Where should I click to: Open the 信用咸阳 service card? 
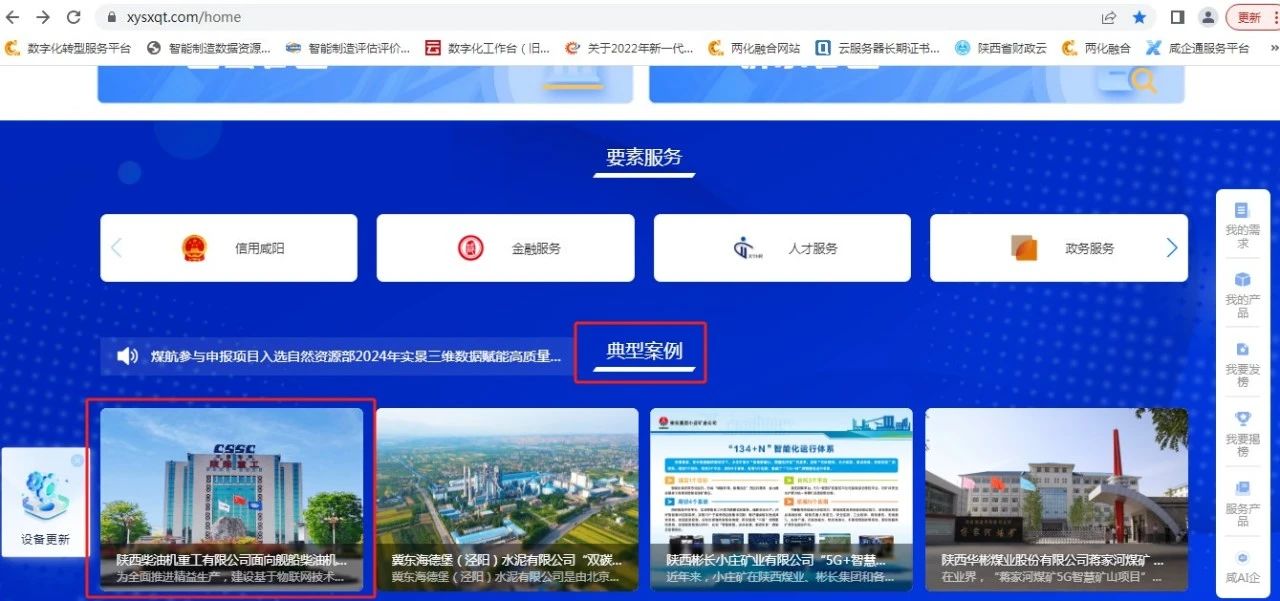click(229, 248)
